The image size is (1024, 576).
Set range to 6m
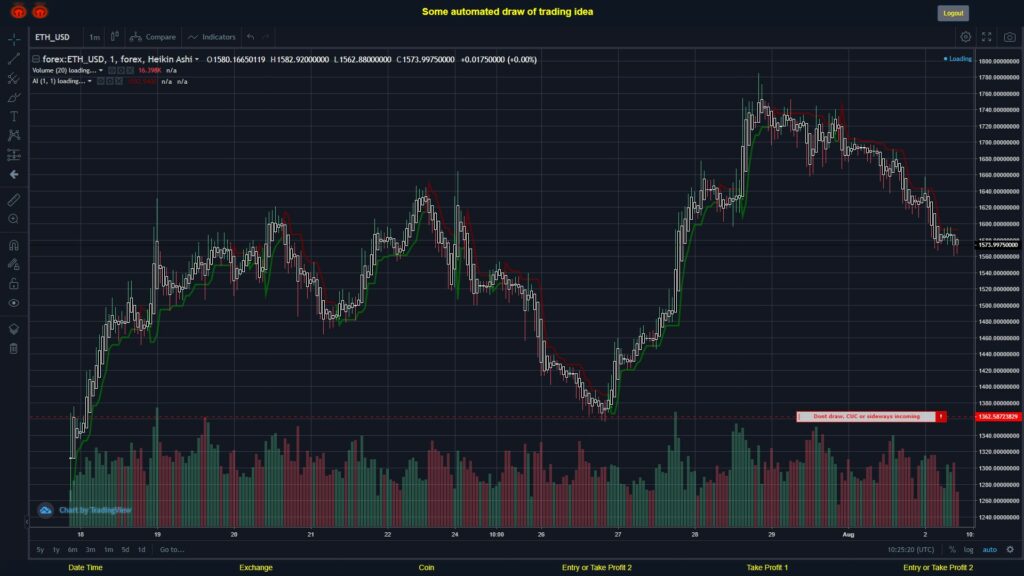(72, 550)
